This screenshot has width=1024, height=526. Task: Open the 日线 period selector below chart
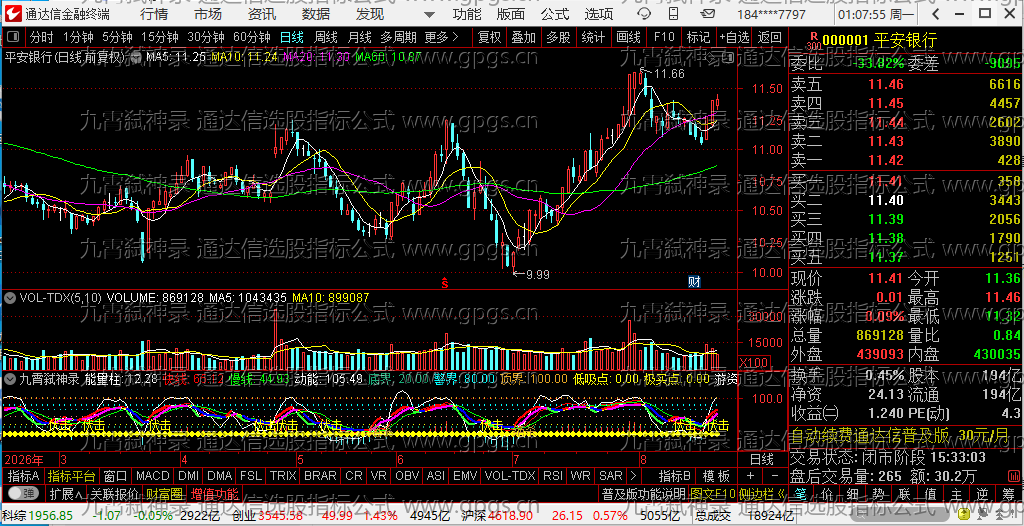761,459
